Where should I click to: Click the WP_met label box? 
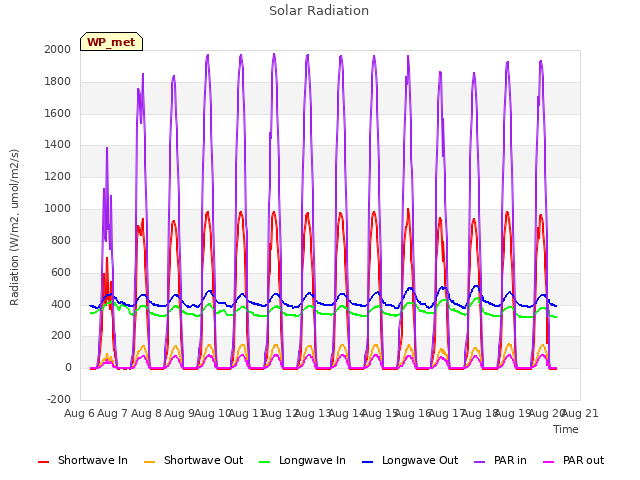(x=111, y=42)
